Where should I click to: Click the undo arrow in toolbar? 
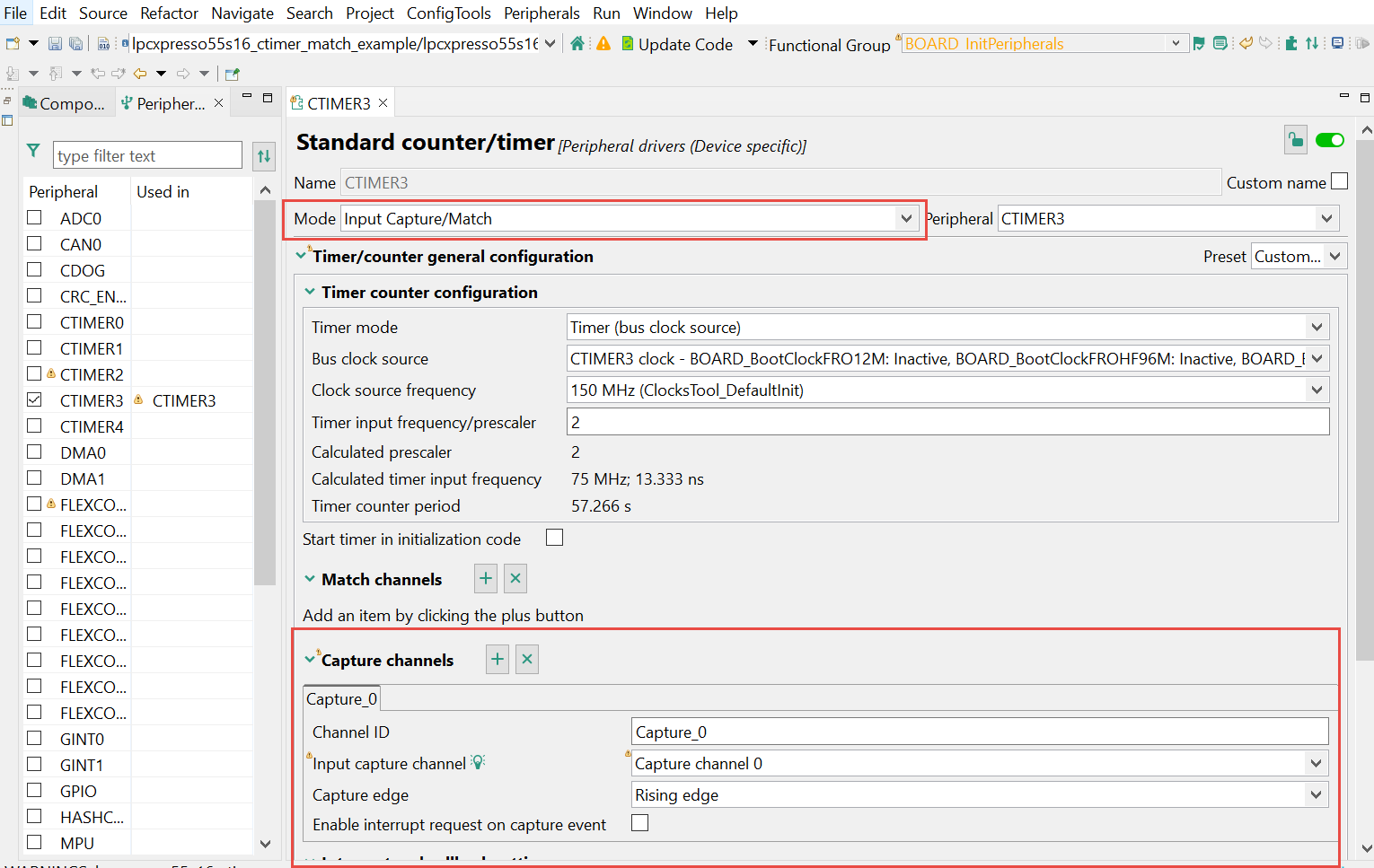tap(1246, 44)
